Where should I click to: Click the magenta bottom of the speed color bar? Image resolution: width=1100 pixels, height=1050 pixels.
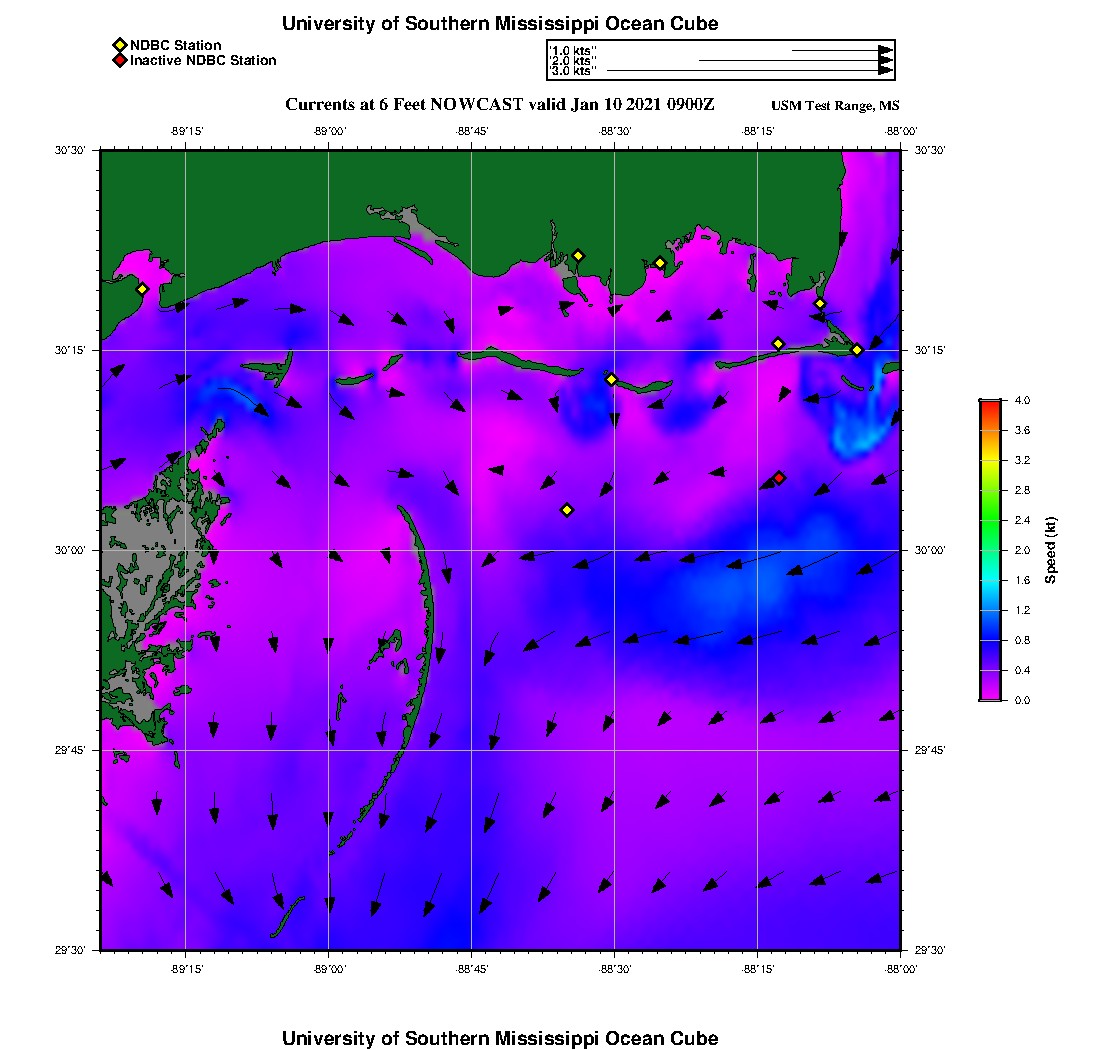pos(991,695)
